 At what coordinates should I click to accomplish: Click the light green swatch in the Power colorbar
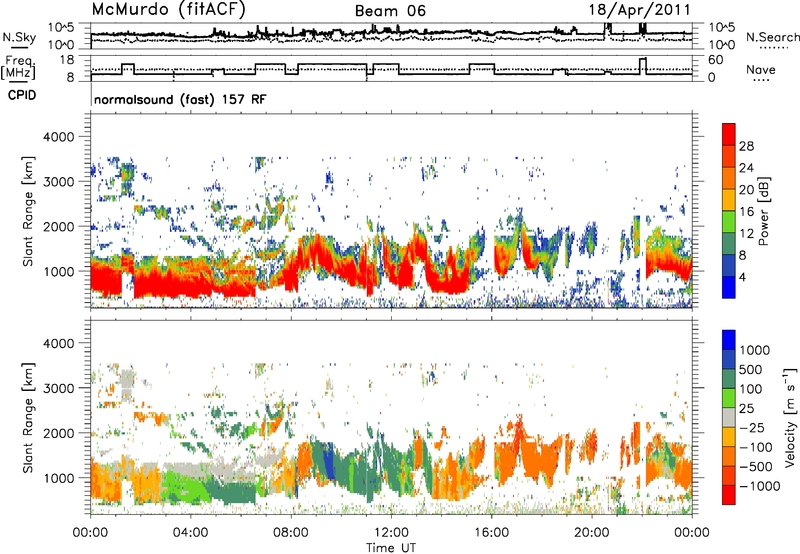pos(729,221)
